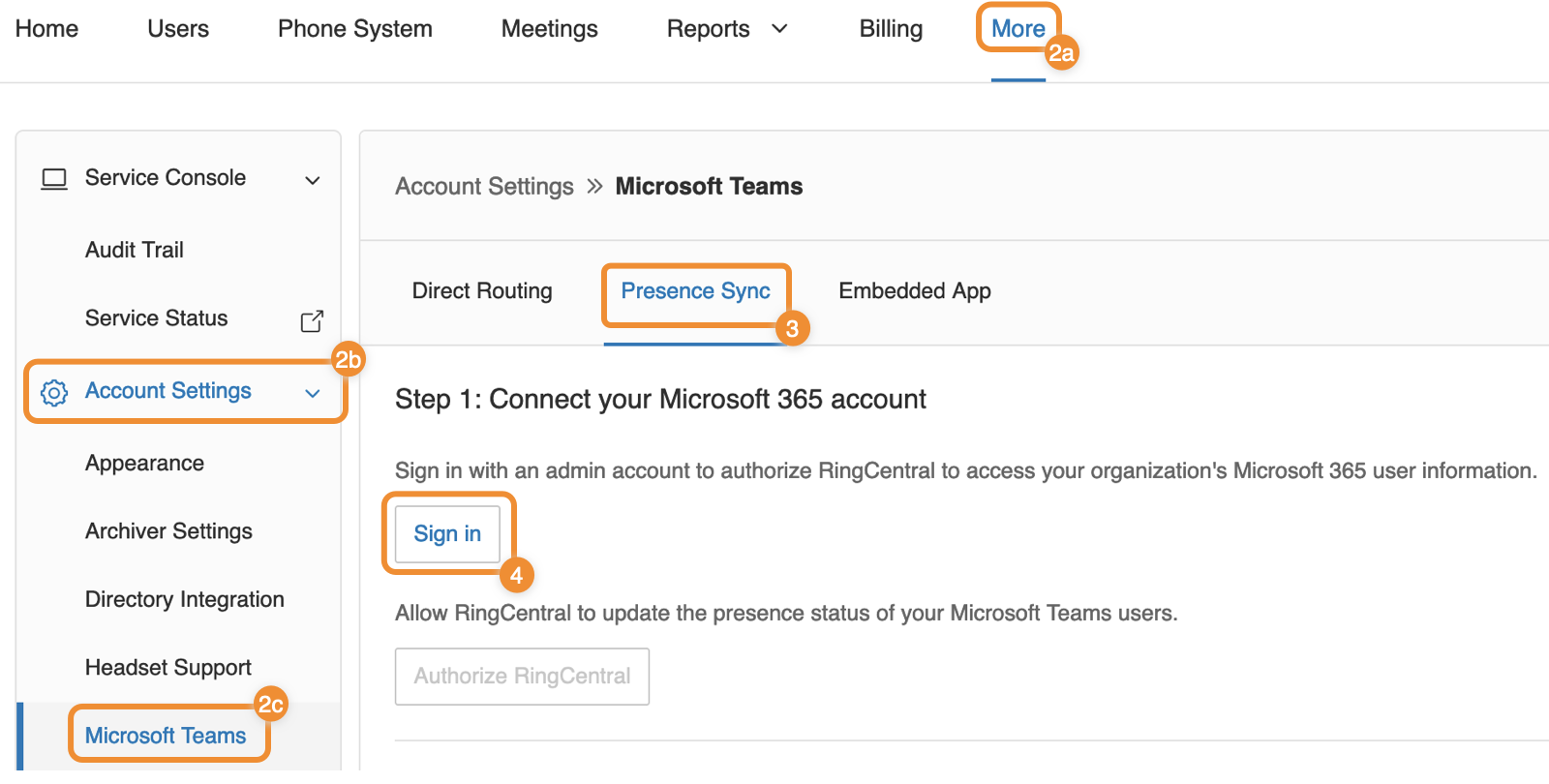Open Audit Trail in the sidebar

[135, 250]
